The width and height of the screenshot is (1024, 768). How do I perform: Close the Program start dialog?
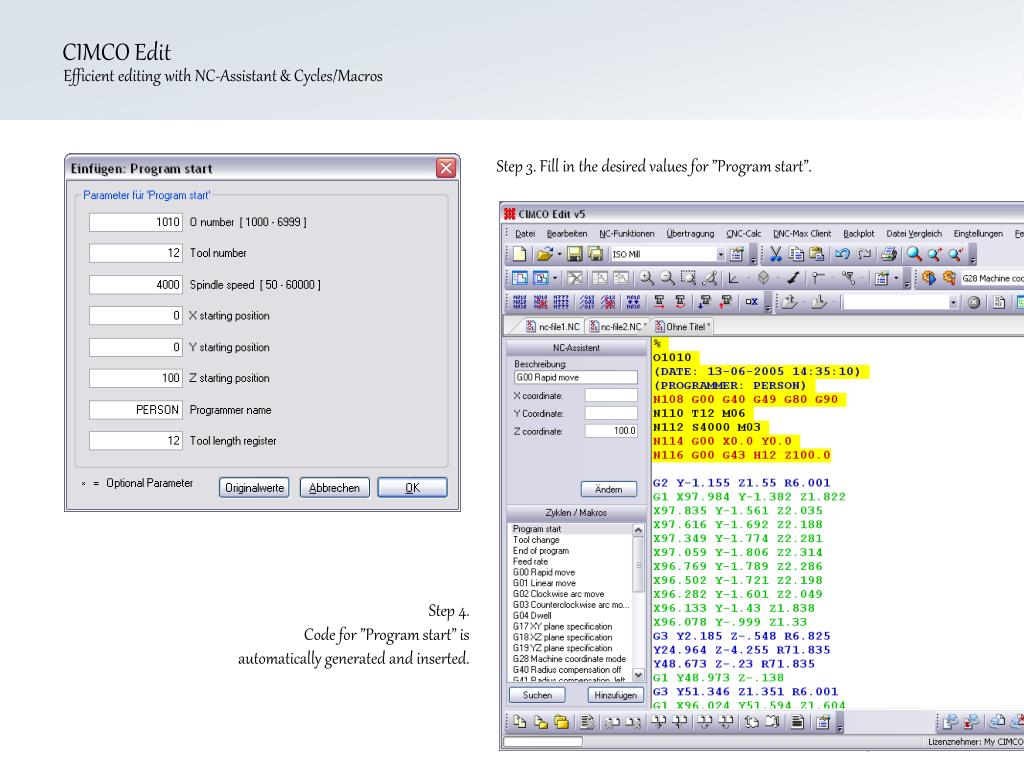446,168
